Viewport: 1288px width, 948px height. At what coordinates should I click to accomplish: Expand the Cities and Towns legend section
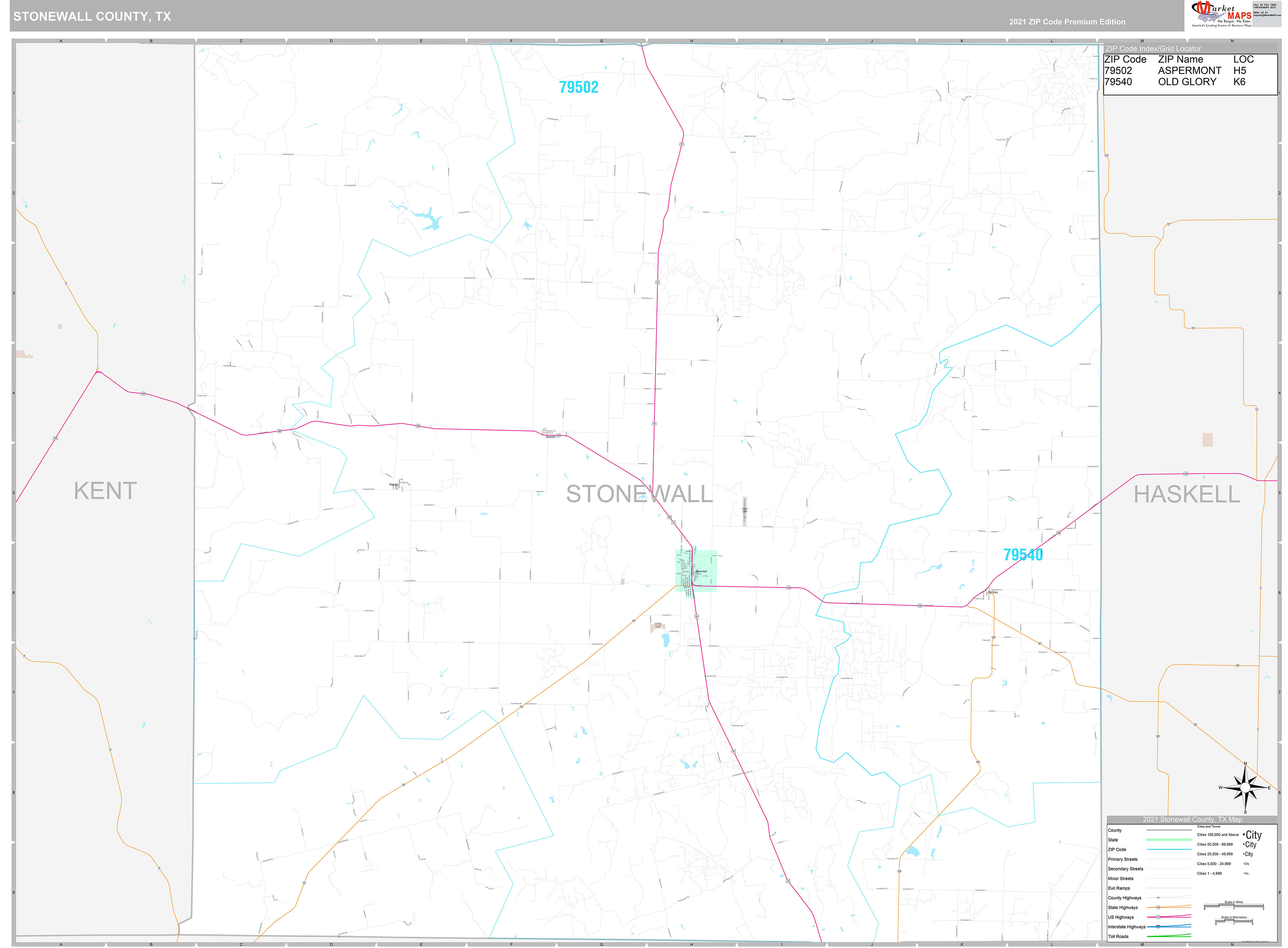pyautogui.click(x=1209, y=826)
